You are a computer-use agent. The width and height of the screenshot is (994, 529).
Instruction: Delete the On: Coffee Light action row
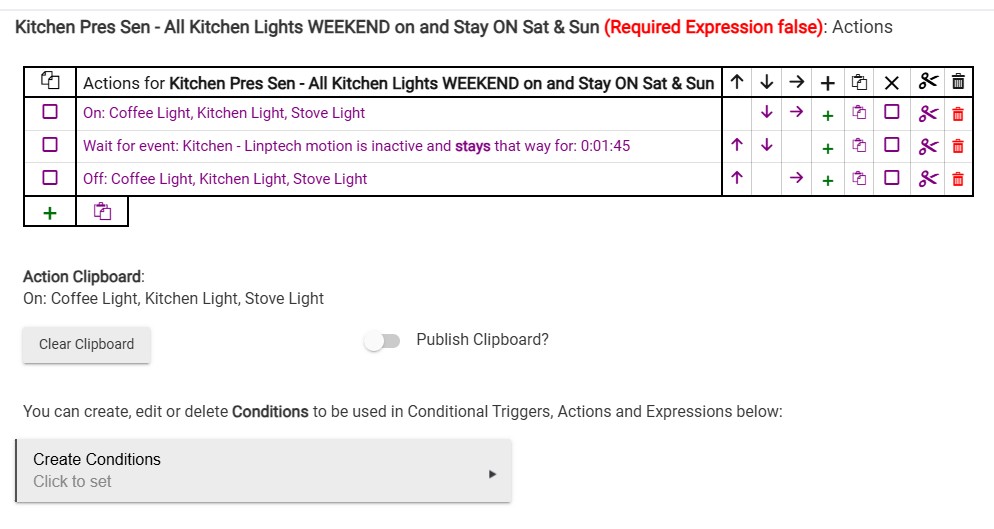pyautogui.click(x=957, y=113)
